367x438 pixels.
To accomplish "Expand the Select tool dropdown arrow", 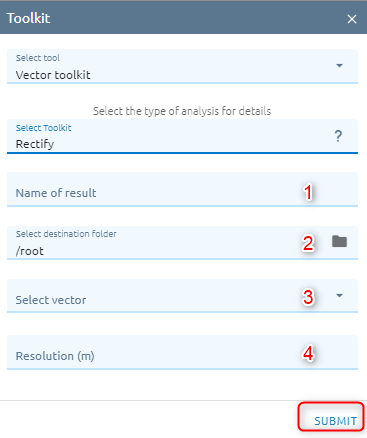I will click(339, 66).
